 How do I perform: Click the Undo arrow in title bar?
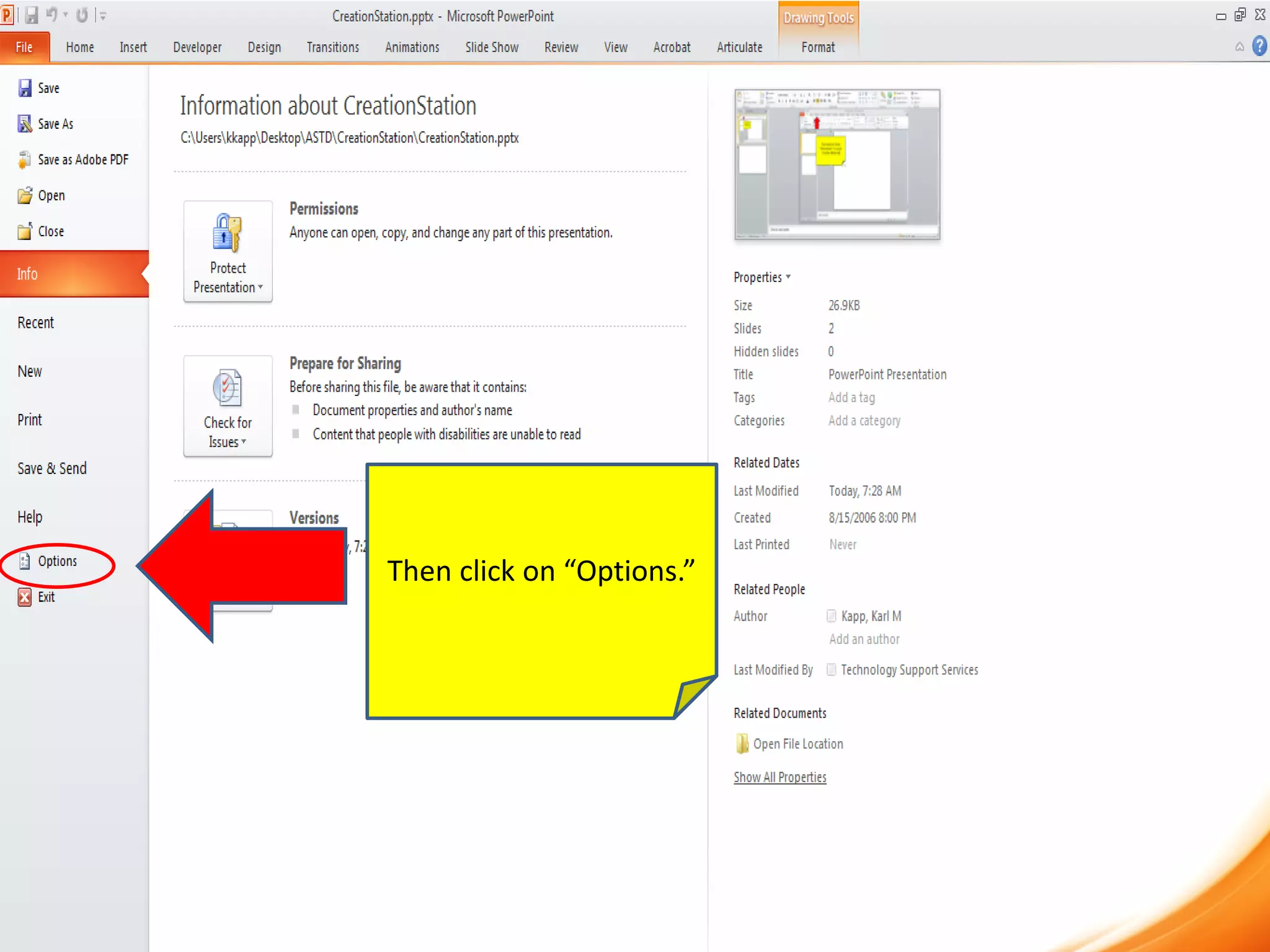(x=52, y=15)
